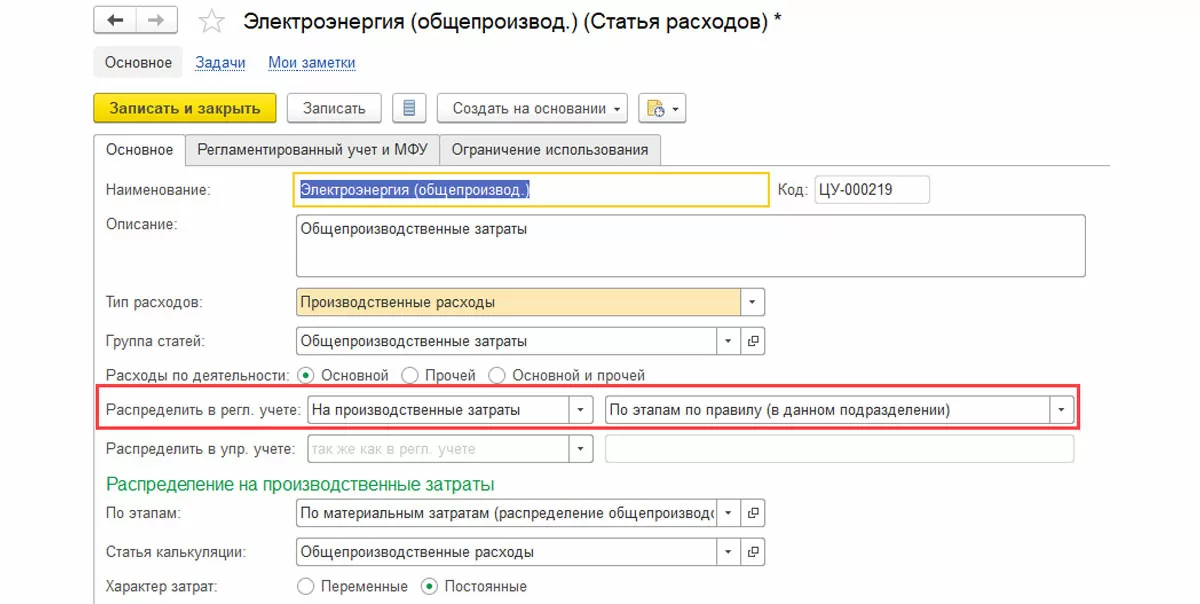Open the attached files icon menu
This screenshot has width=1200, height=604.
(x=661, y=108)
